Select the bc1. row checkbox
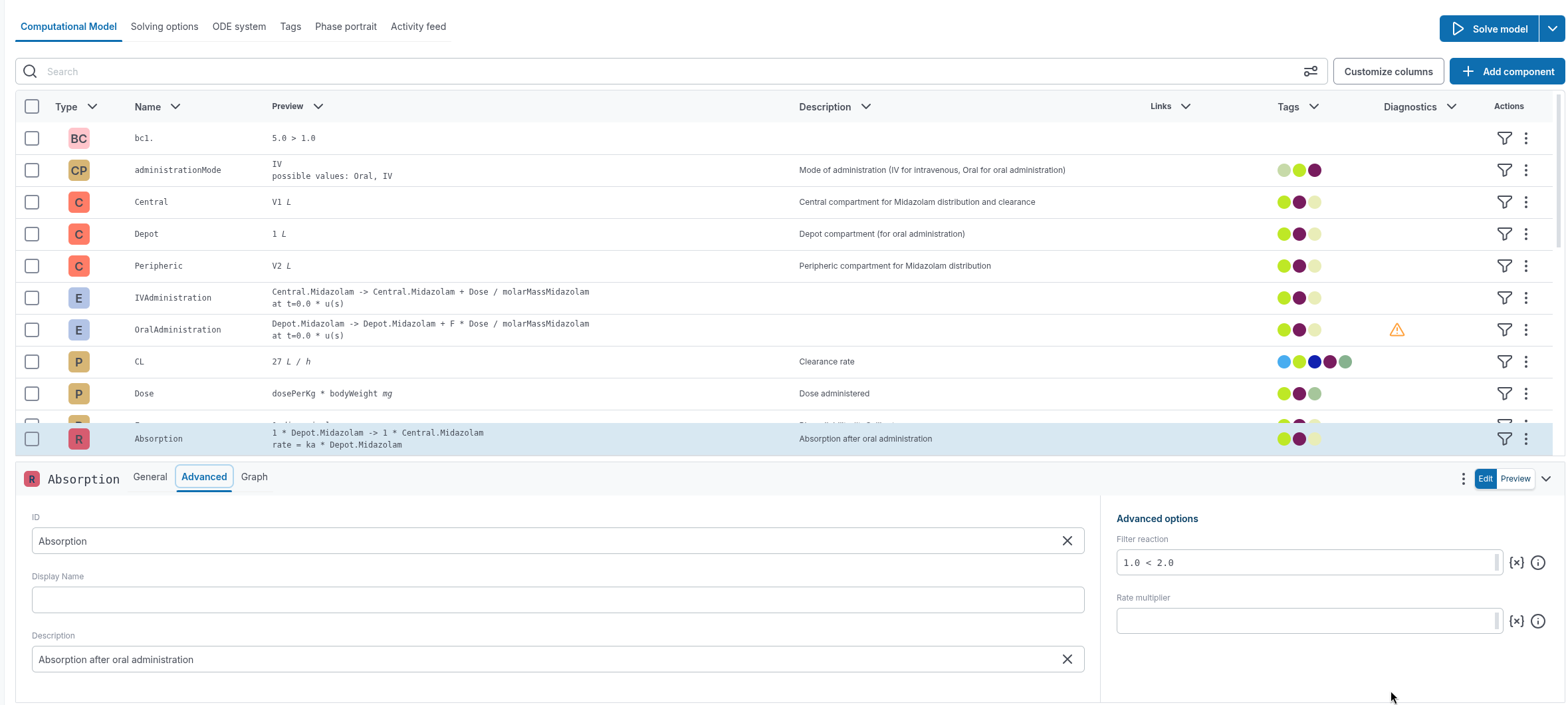Viewport: 1568px width, 705px height. coord(32,138)
